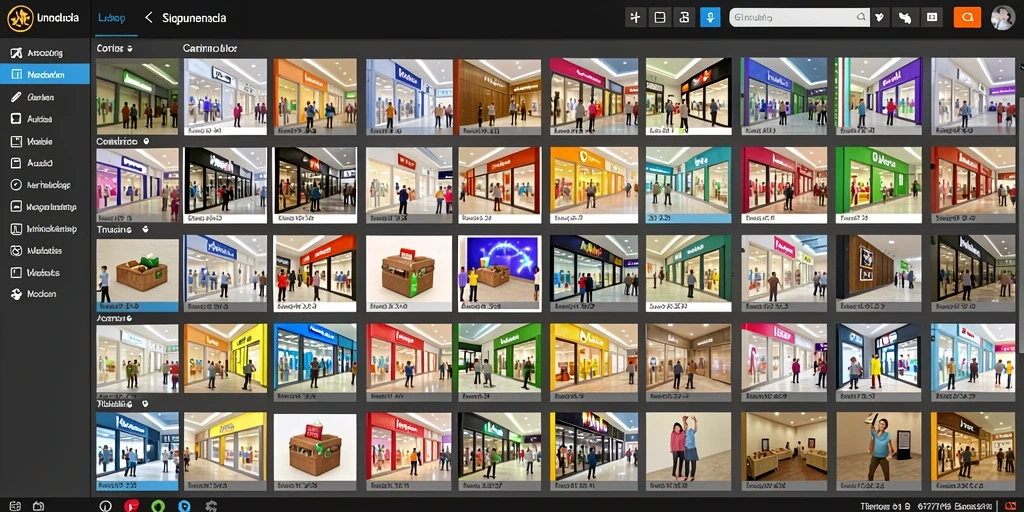Collapse the Conidrice section arrow
1024x512 pixels.
[146, 141]
